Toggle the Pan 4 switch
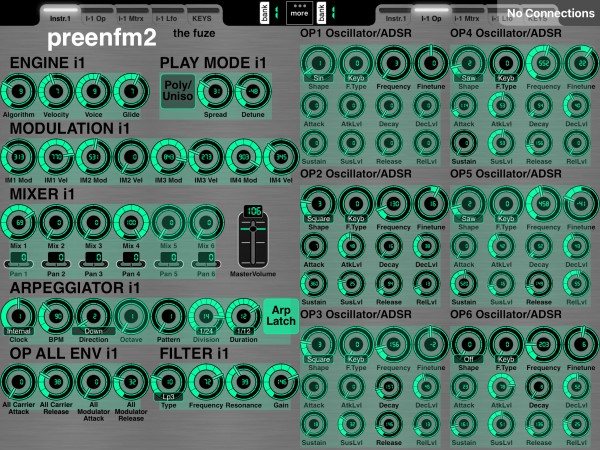The height and width of the screenshot is (450, 600). [131, 259]
